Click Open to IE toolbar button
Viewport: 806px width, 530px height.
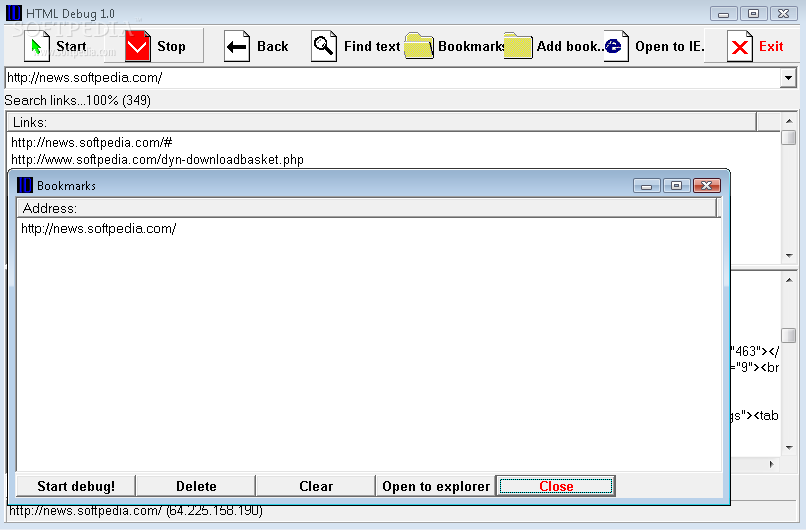tap(653, 46)
